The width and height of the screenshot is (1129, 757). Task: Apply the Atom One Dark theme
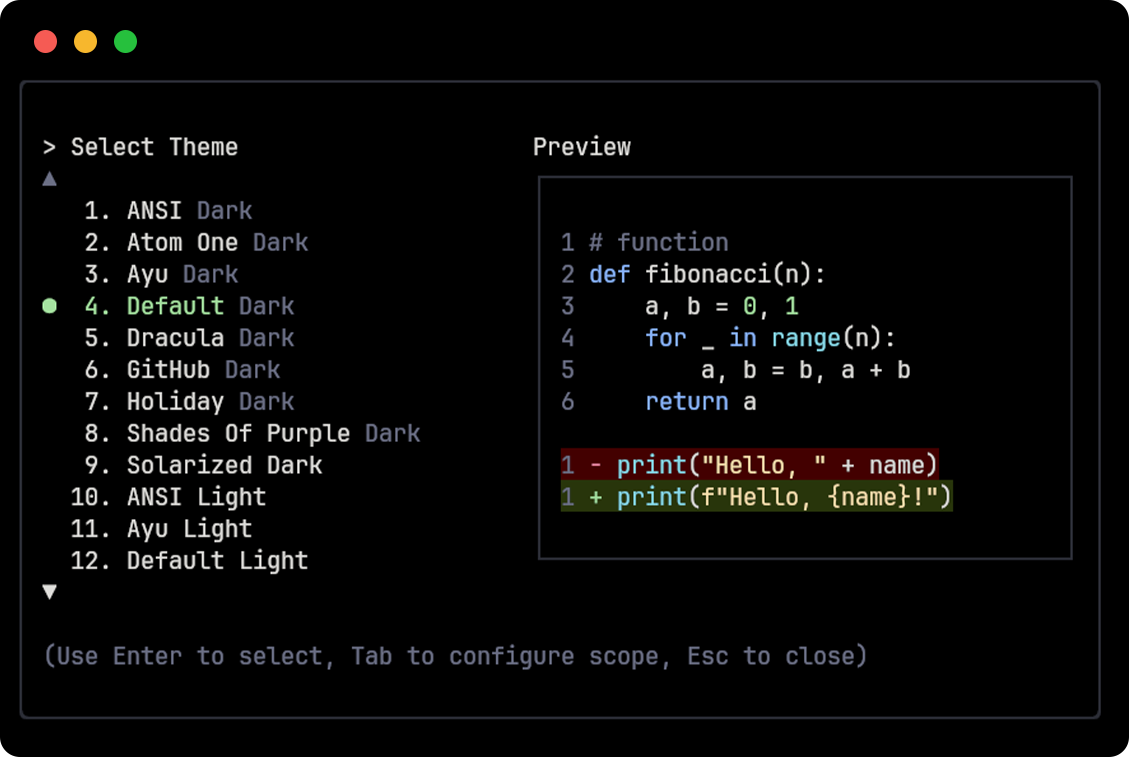point(217,242)
